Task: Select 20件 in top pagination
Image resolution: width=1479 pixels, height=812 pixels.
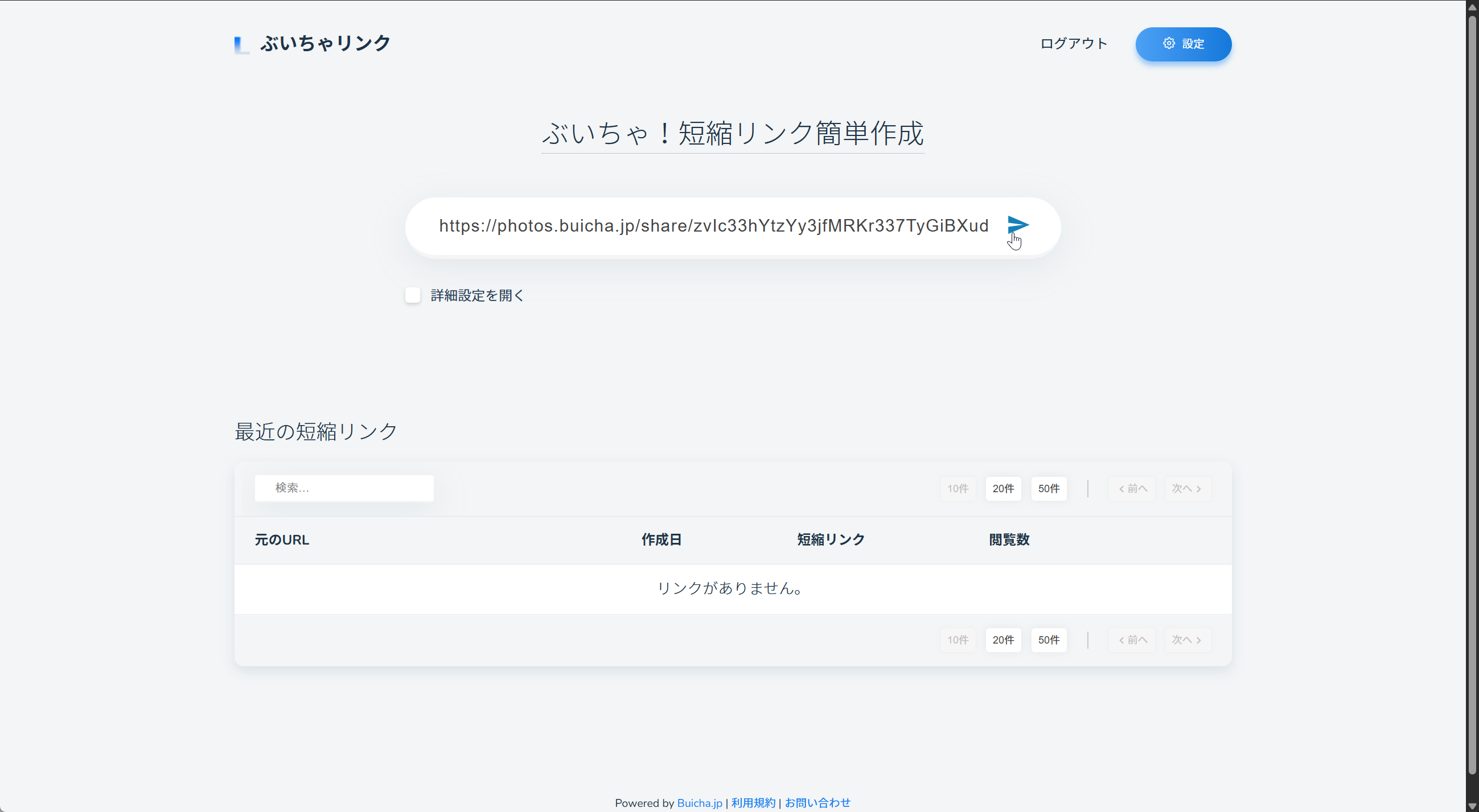Action: pos(1003,488)
